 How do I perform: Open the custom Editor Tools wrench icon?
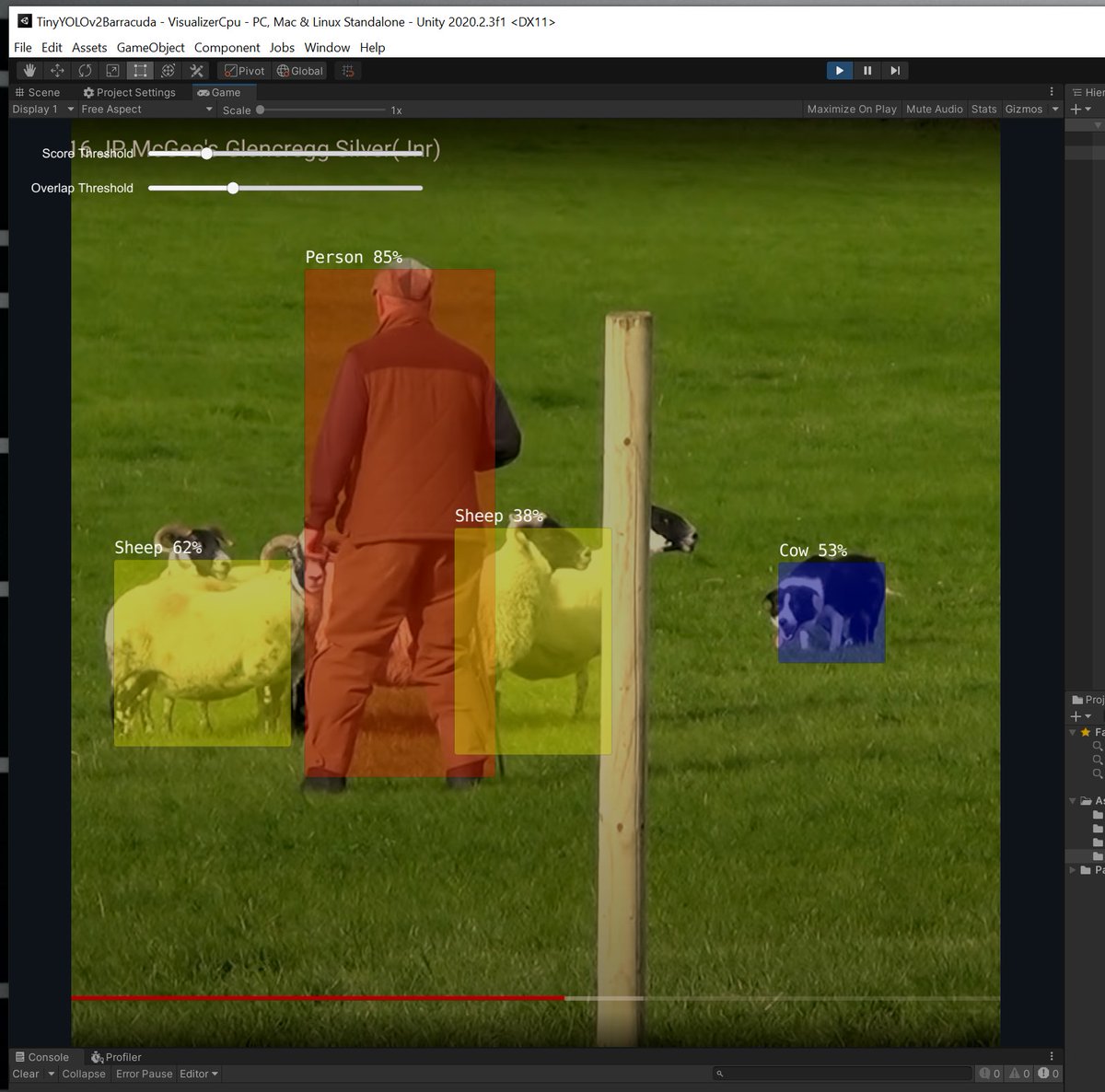point(196,70)
